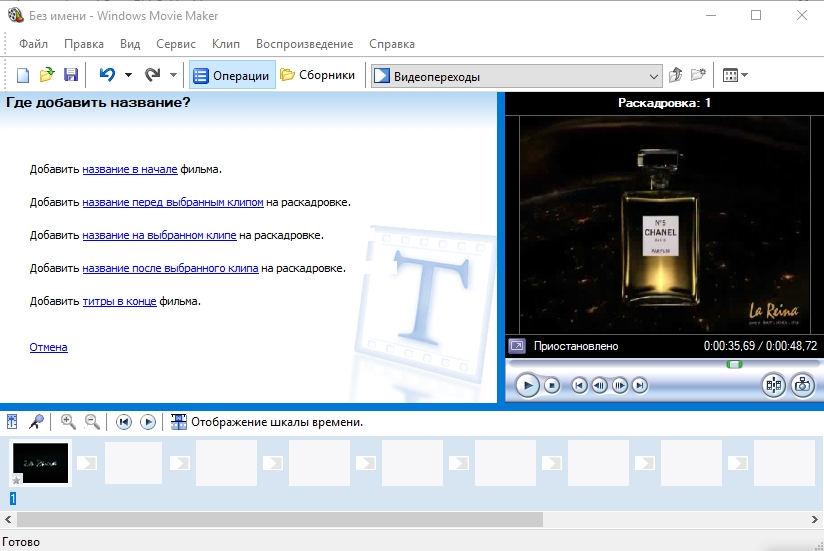The height and width of the screenshot is (551, 824).
Task: Split the clip at the current frame
Action: (x=774, y=386)
